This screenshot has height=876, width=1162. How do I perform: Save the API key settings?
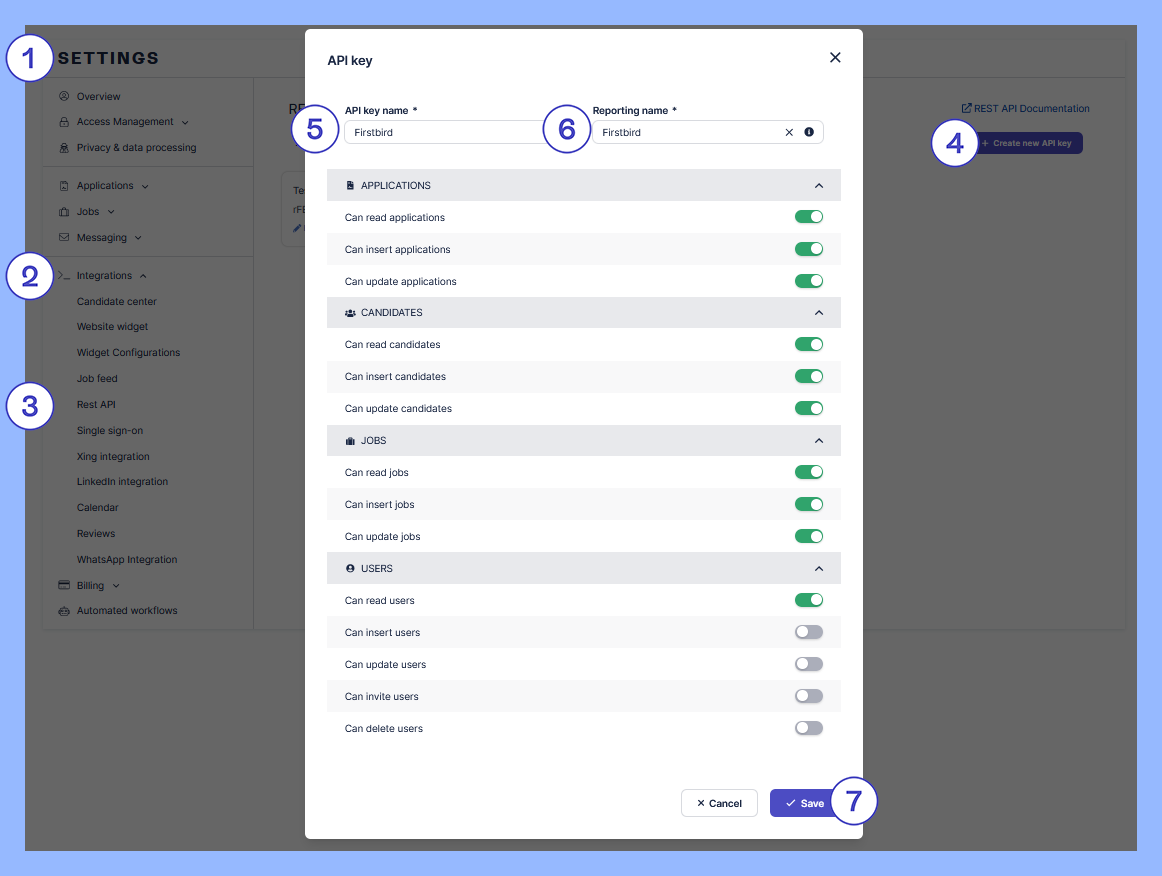tap(804, 803)
